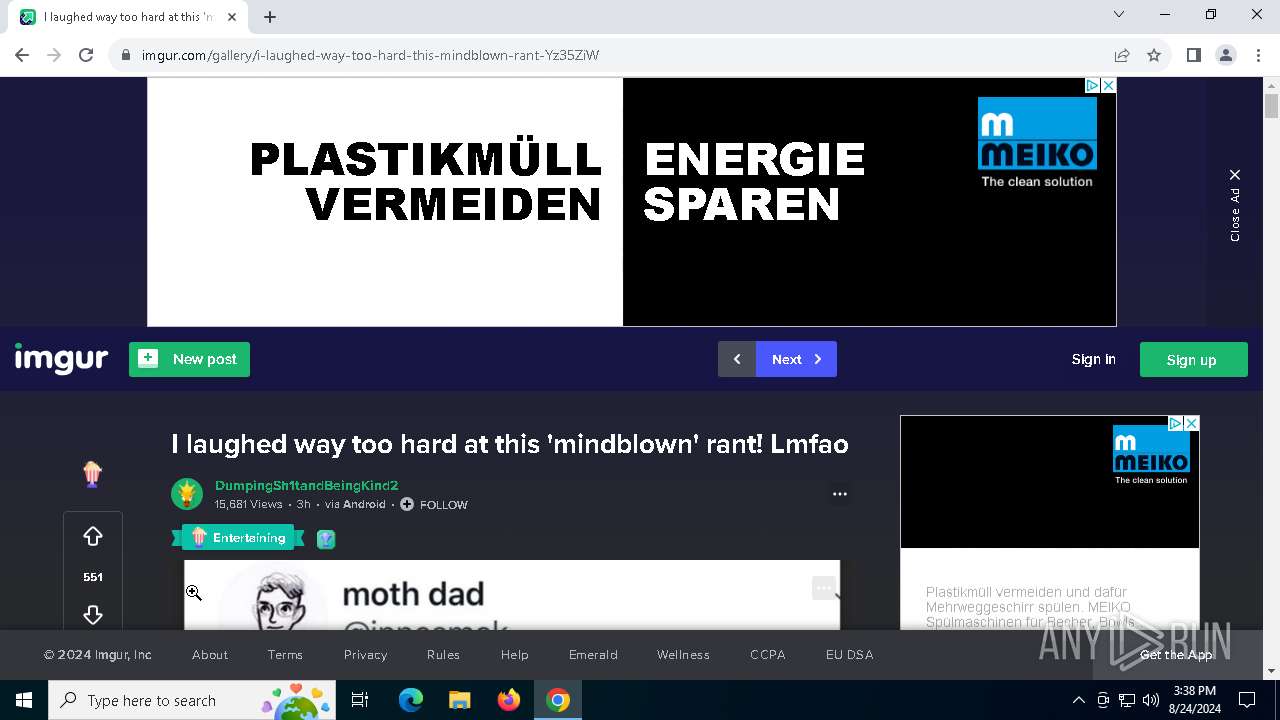Click the MEIKO logo in top banner
Image resolution: width=1280 pixels, height=720 pixels.
point(1037,142)
